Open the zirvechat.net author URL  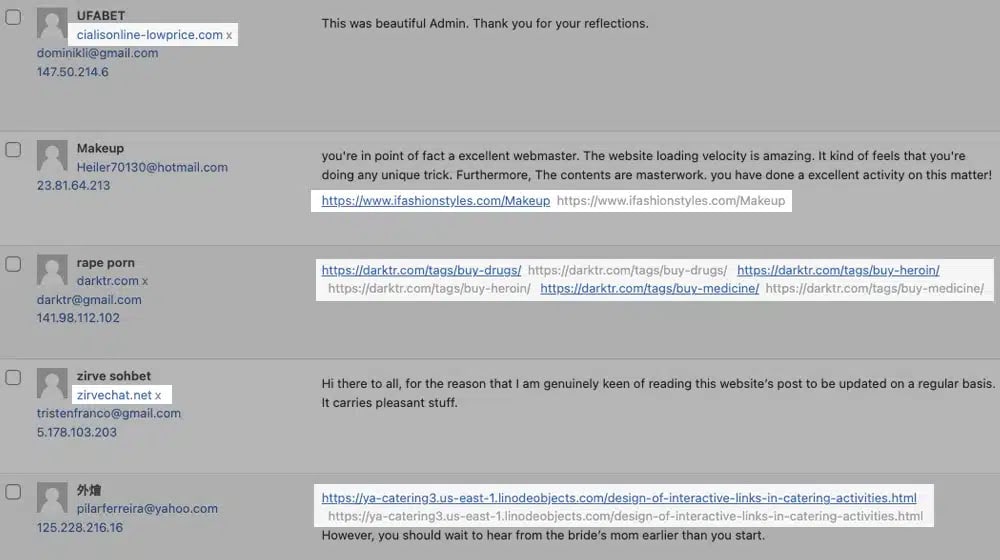[114, 395]
